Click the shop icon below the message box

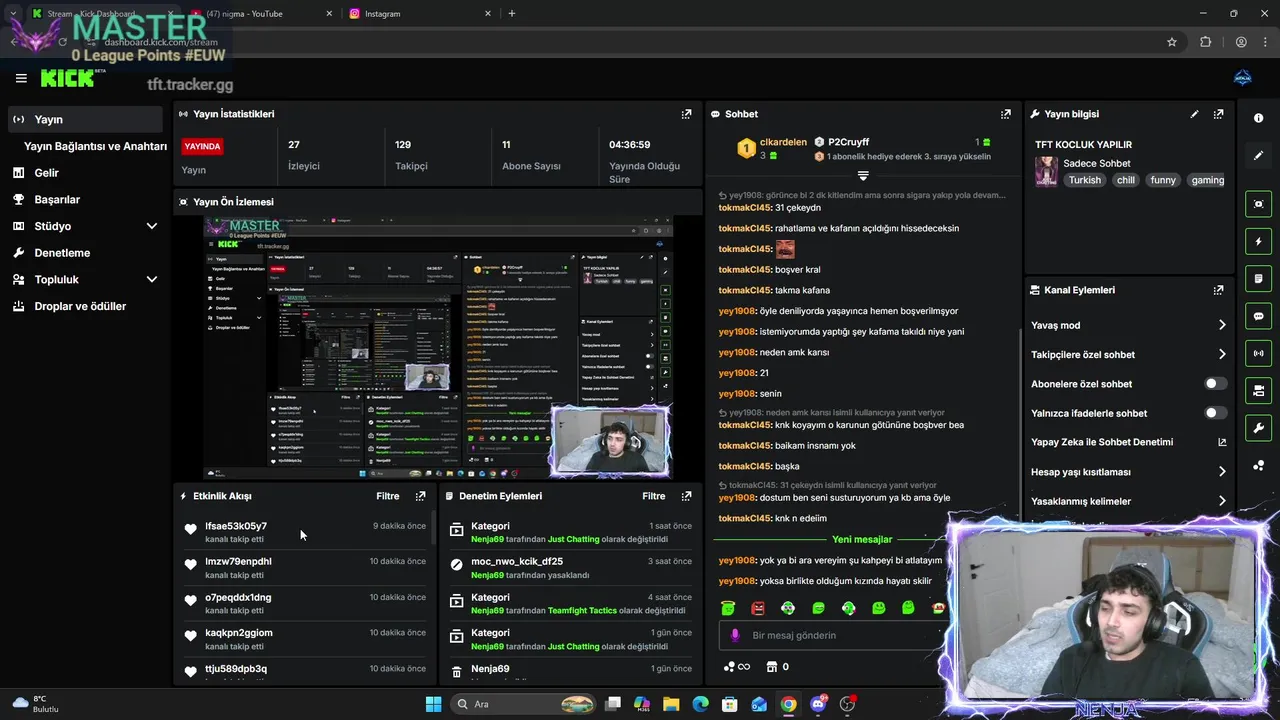tap(771, 667)
